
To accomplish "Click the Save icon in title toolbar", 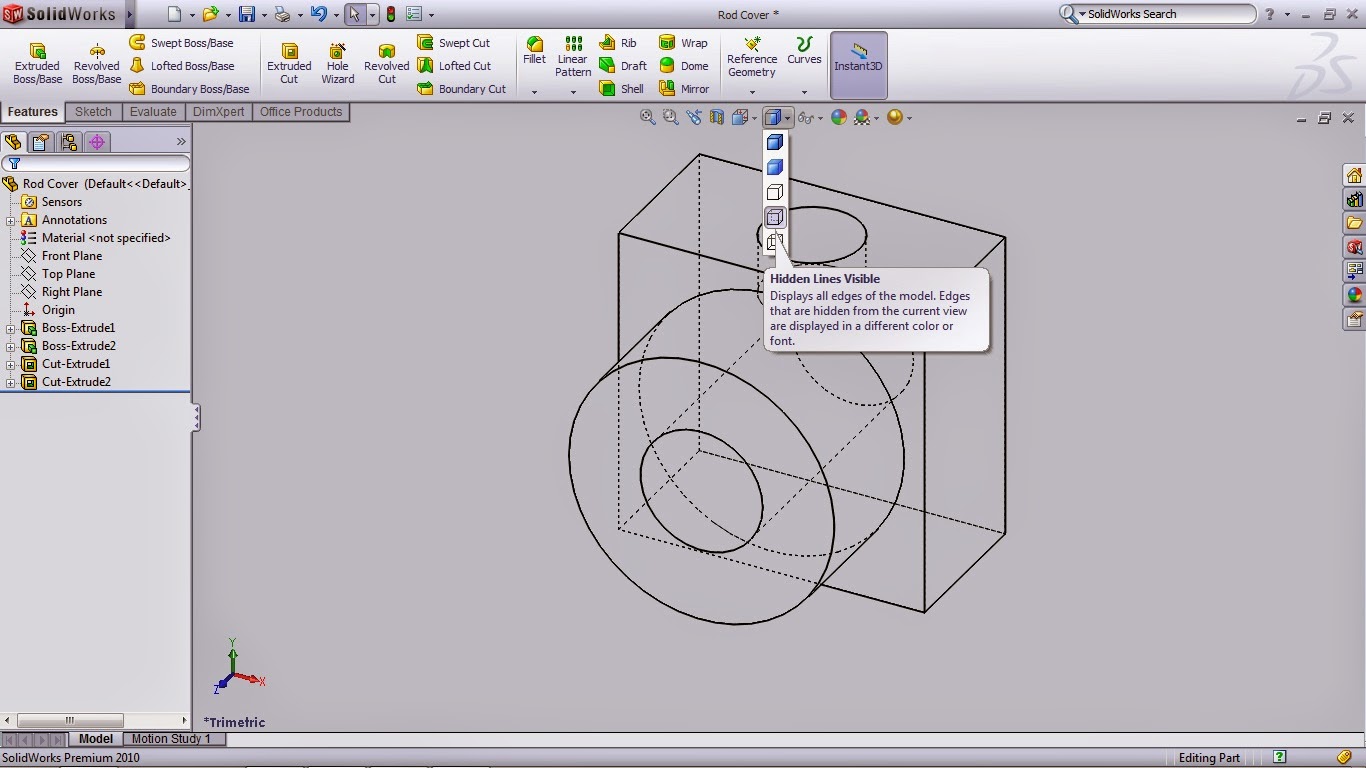I will coord(246,14).
